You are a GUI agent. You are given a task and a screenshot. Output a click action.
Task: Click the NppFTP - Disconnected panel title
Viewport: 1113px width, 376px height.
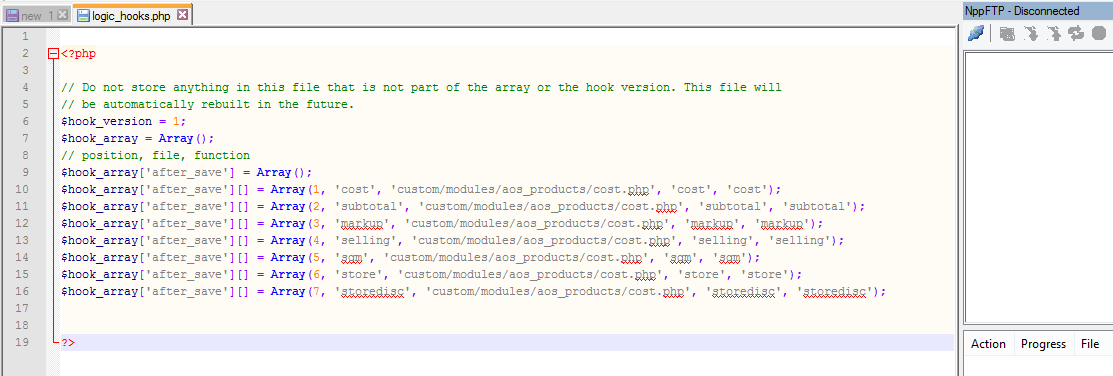coord(1022,11)
